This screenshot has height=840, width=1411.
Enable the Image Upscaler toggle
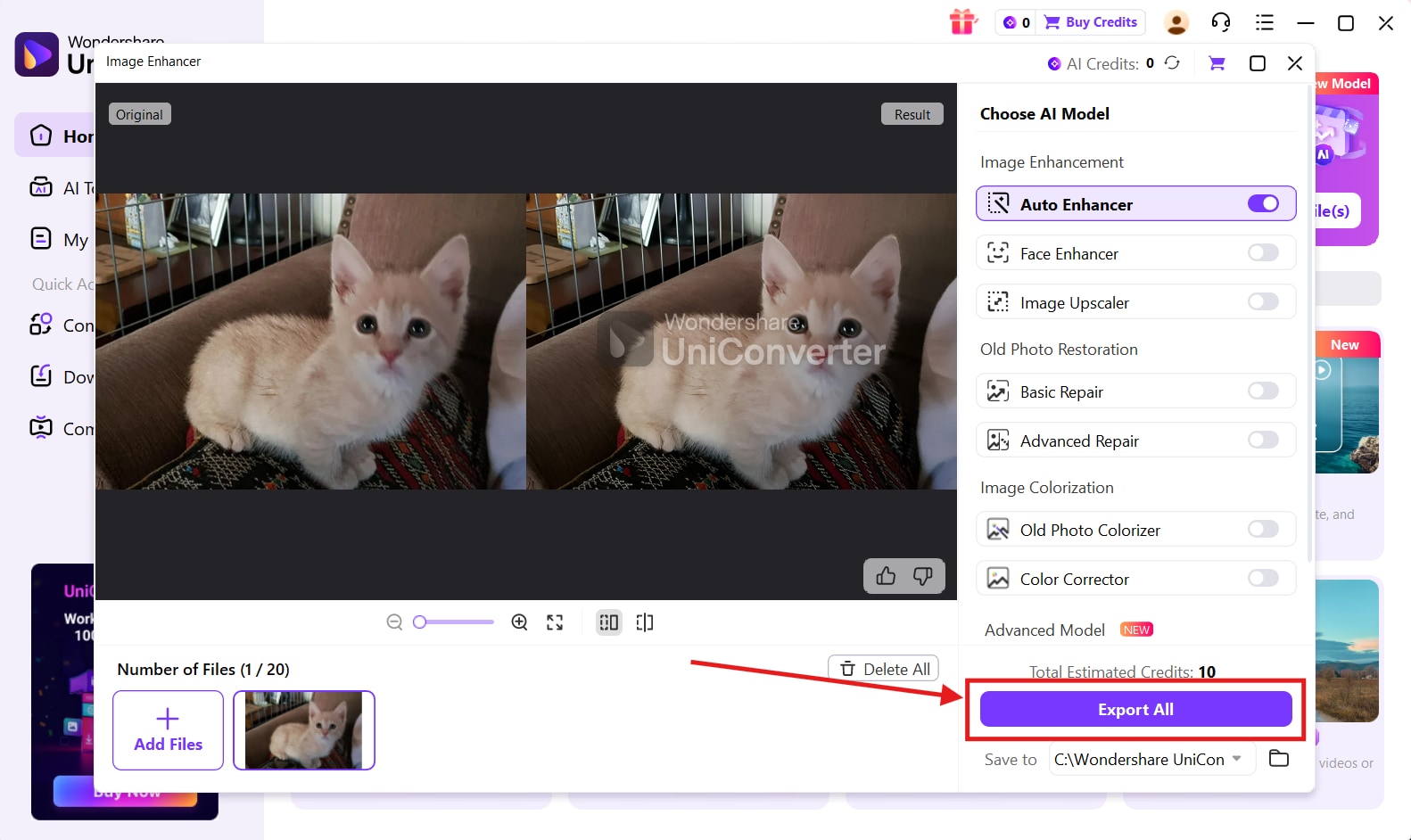click(x=1263, y=302)
